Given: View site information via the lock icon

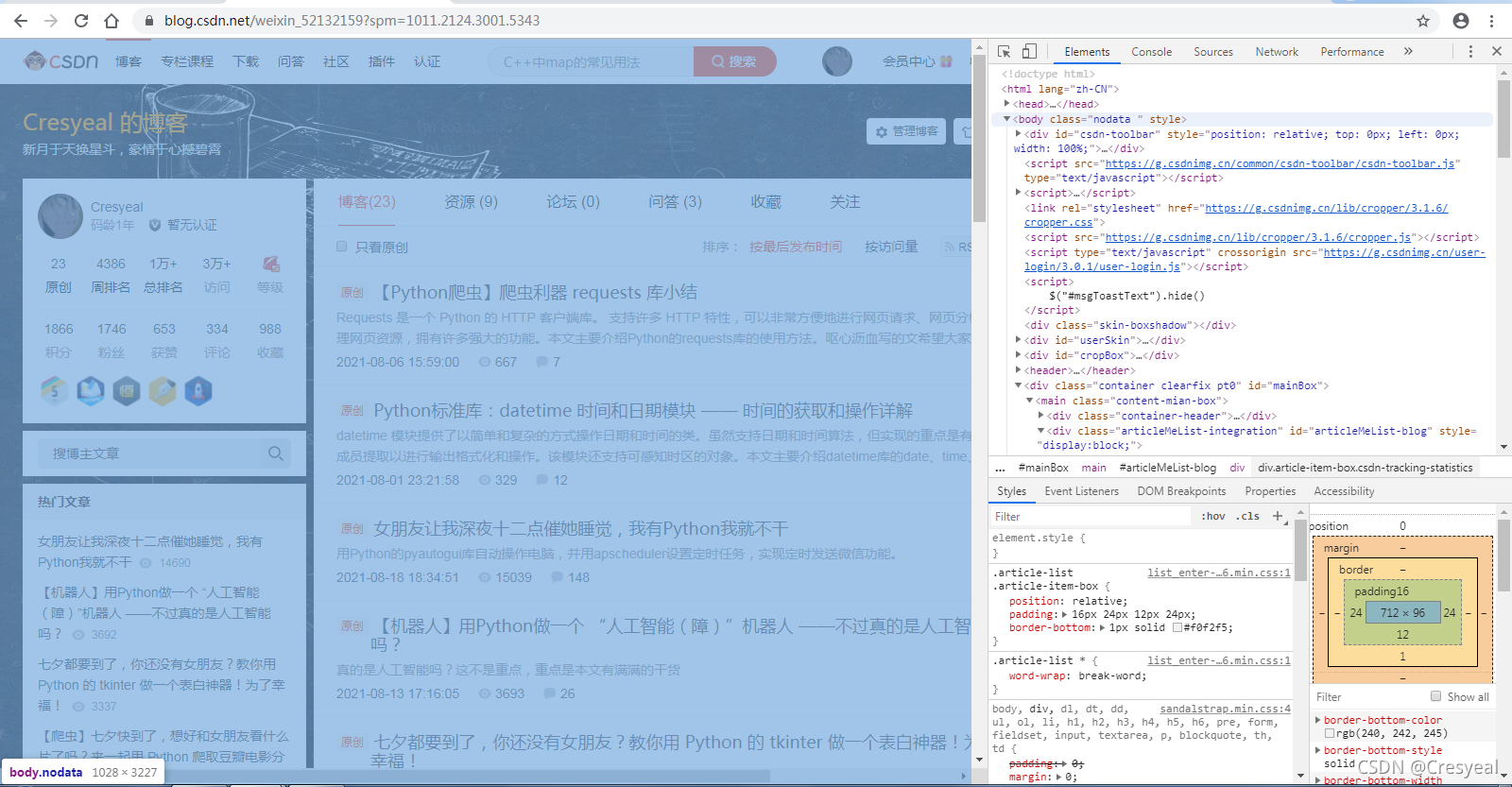Looking at the screenshot, I should point(148,21).
